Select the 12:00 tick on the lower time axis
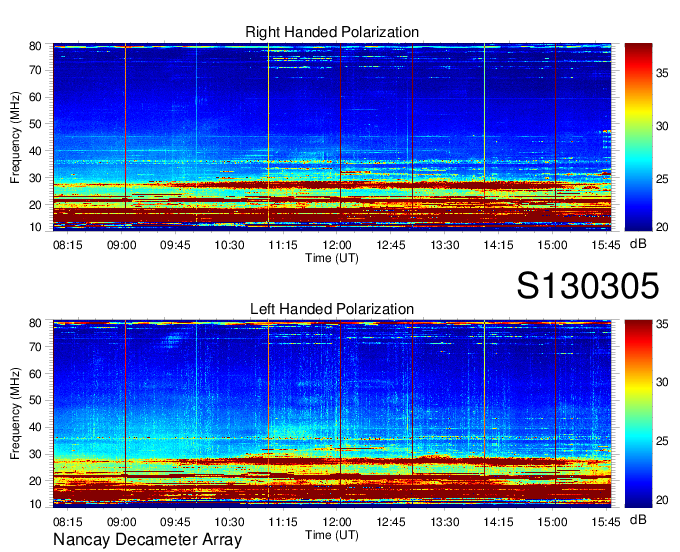 [x=337, y=522]
